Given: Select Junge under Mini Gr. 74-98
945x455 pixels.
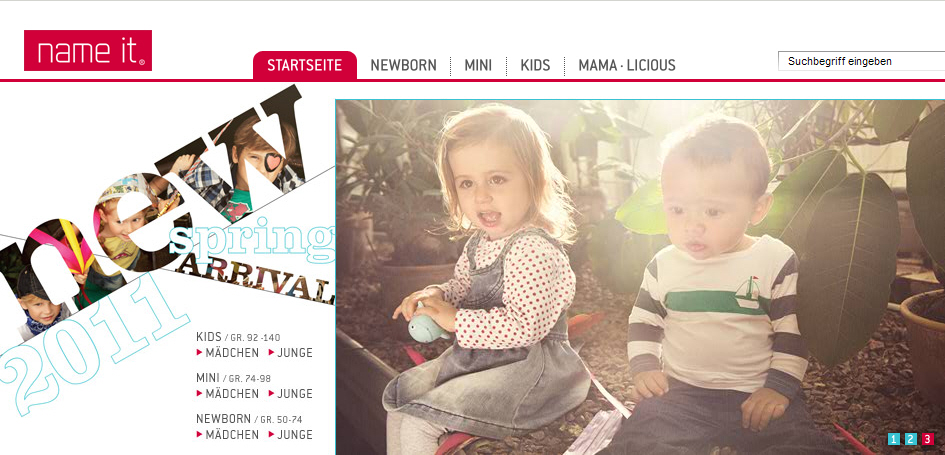Looking at the screenshot, I should pos(295,394).
